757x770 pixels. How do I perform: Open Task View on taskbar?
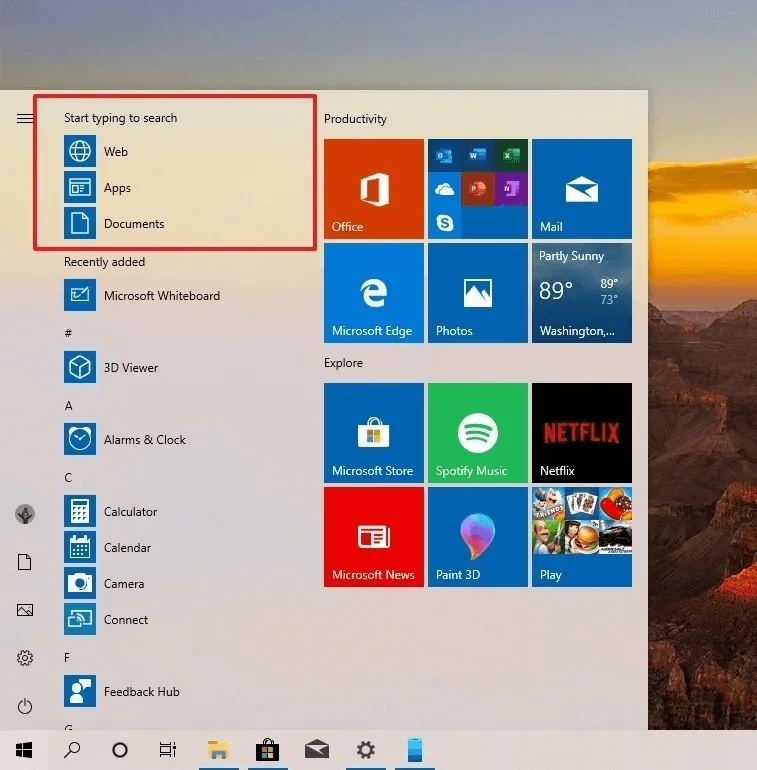tap(168, 750)
